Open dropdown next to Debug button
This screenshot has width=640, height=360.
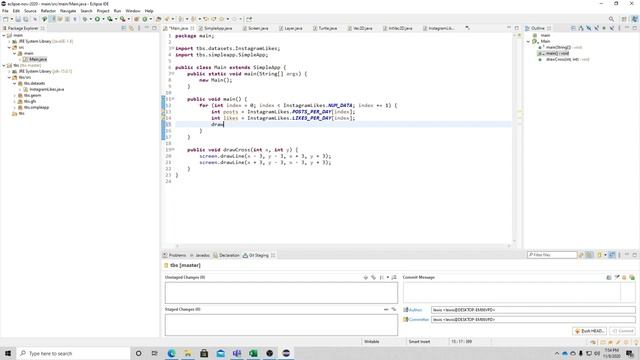[91, 19]
